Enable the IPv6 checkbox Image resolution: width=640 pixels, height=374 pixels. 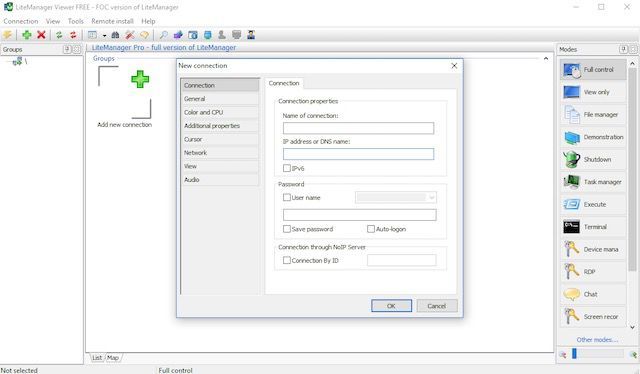pos(287,168)
